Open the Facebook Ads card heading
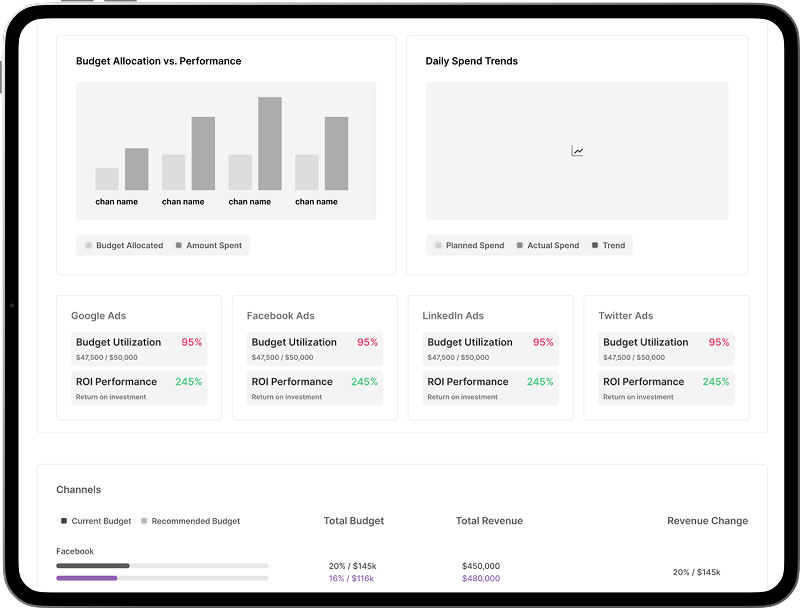Image resolution: width=800 pixels, height=608 pixels. 281,316
